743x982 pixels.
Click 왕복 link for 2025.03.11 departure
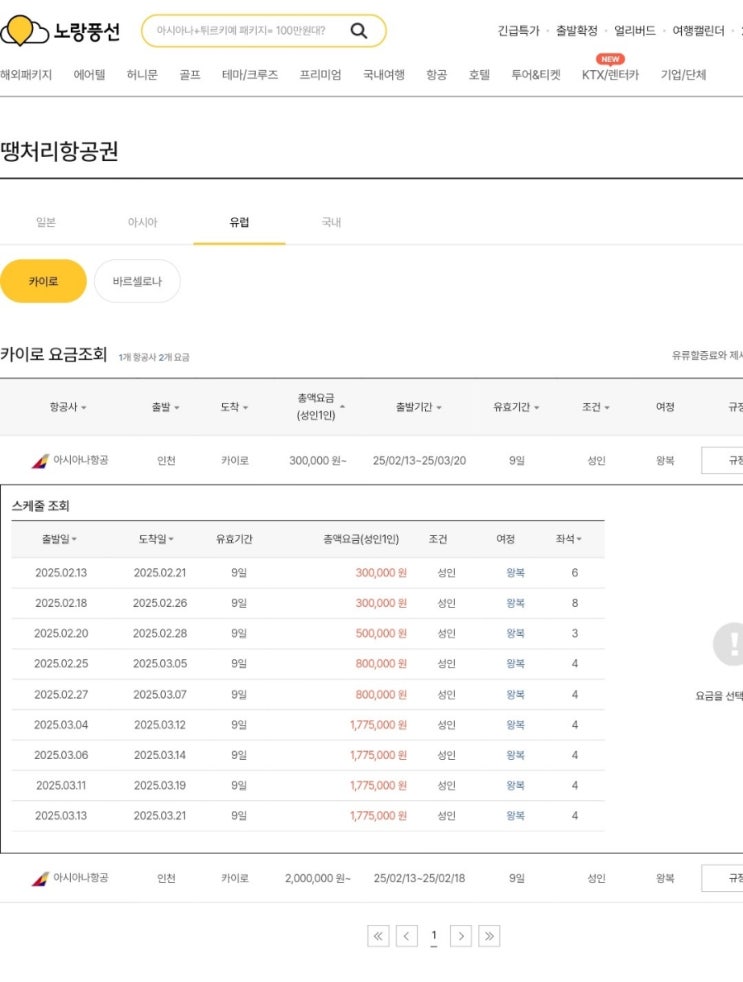(x=516, y=786)
